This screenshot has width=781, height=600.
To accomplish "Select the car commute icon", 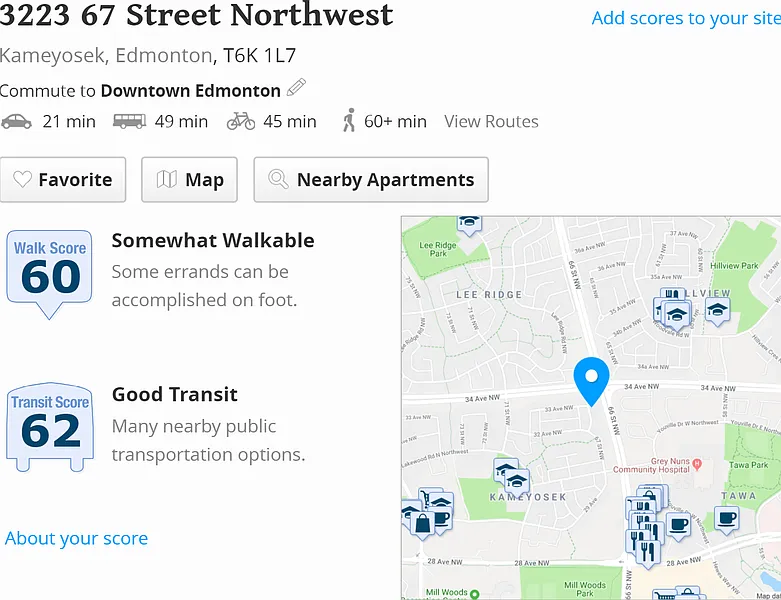I will 16,121.
